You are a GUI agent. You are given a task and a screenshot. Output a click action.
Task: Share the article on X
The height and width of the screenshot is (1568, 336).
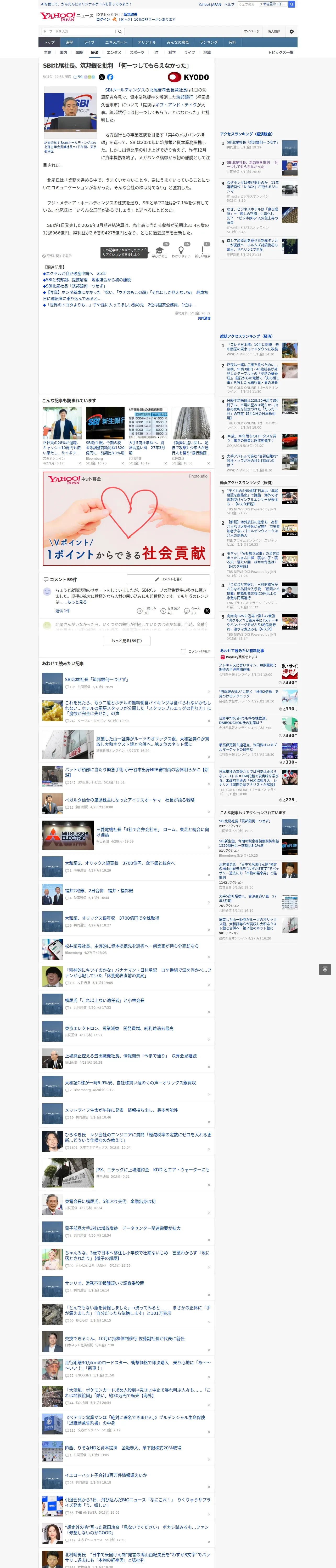(102, 77)
